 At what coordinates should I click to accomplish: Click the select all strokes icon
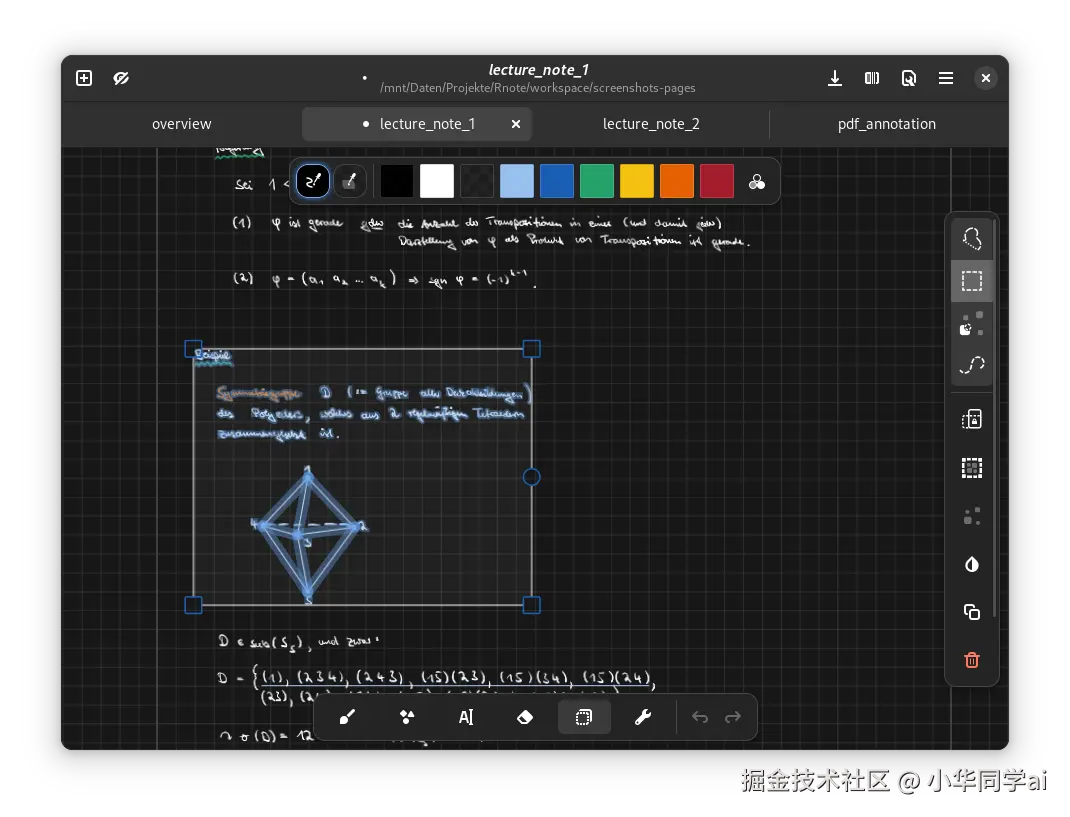pyautogui.click(x=972, y=468)
